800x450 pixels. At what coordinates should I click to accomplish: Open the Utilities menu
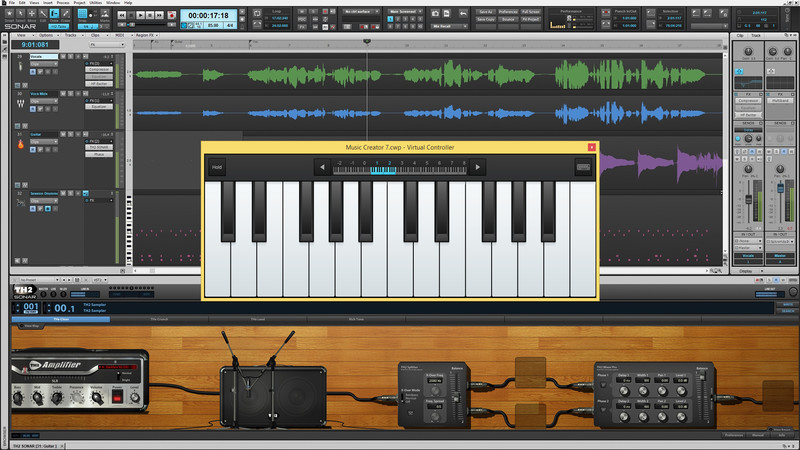[x=95, y=3]
